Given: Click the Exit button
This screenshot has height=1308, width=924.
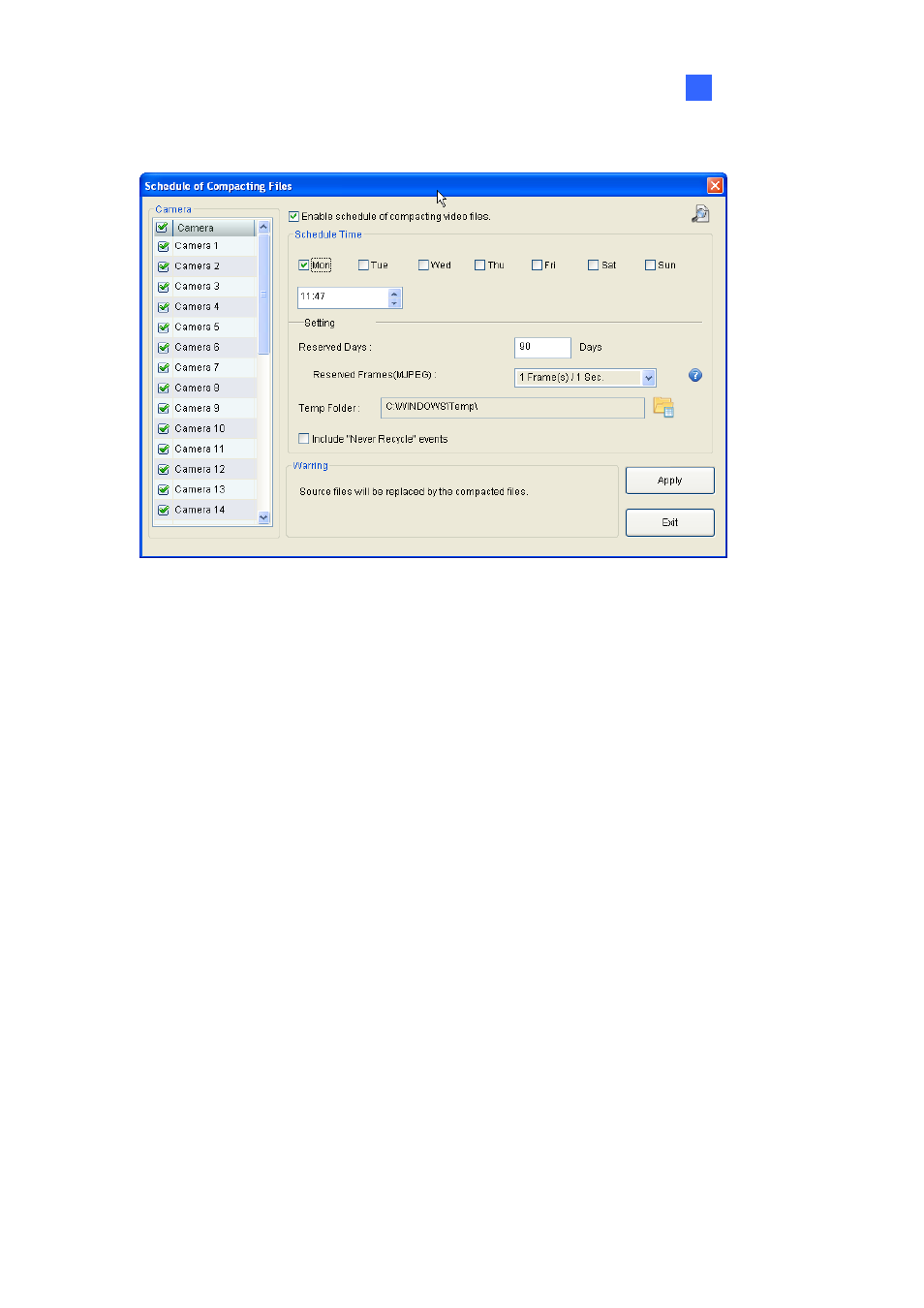Looking at the screenshot, I should coord(670,522).
